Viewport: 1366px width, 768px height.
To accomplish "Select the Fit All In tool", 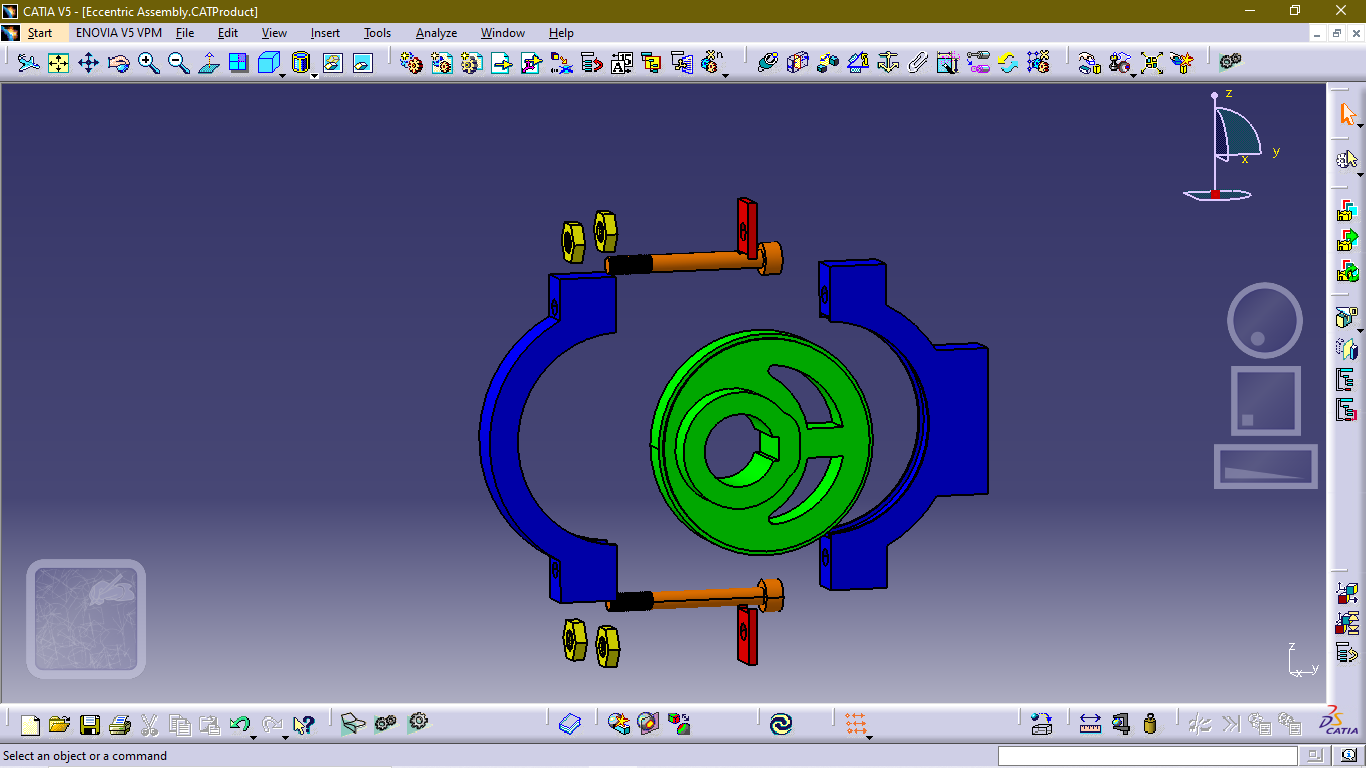I will coord(59,62).
